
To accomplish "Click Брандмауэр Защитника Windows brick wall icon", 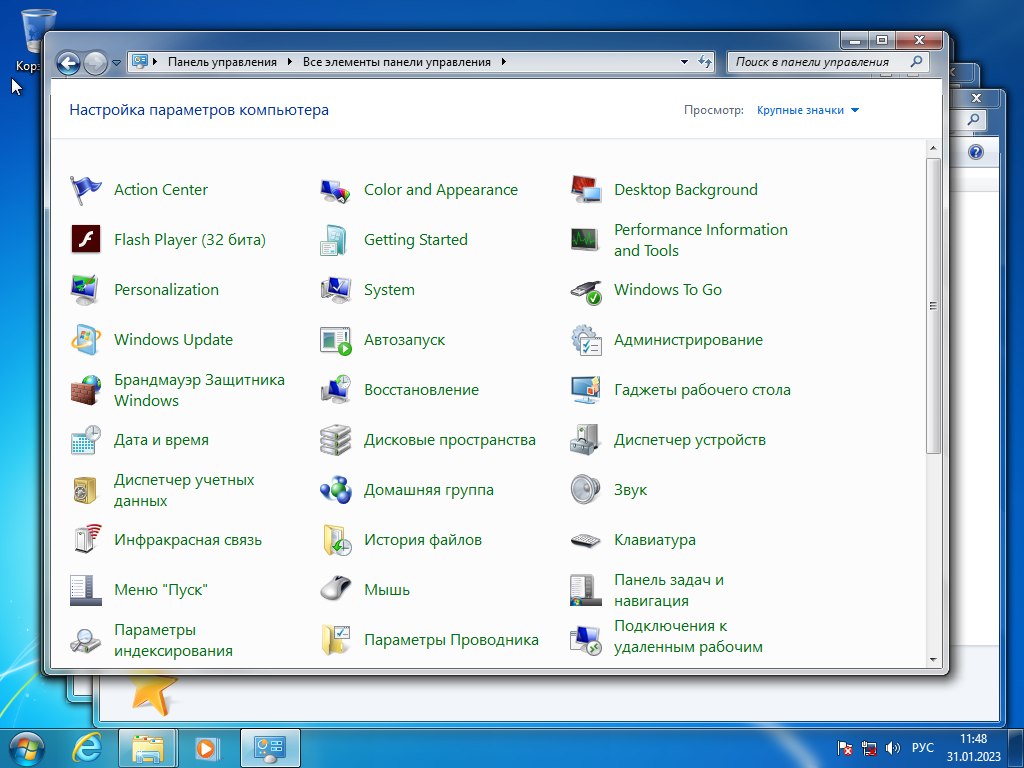I will [x=86, y=390].
